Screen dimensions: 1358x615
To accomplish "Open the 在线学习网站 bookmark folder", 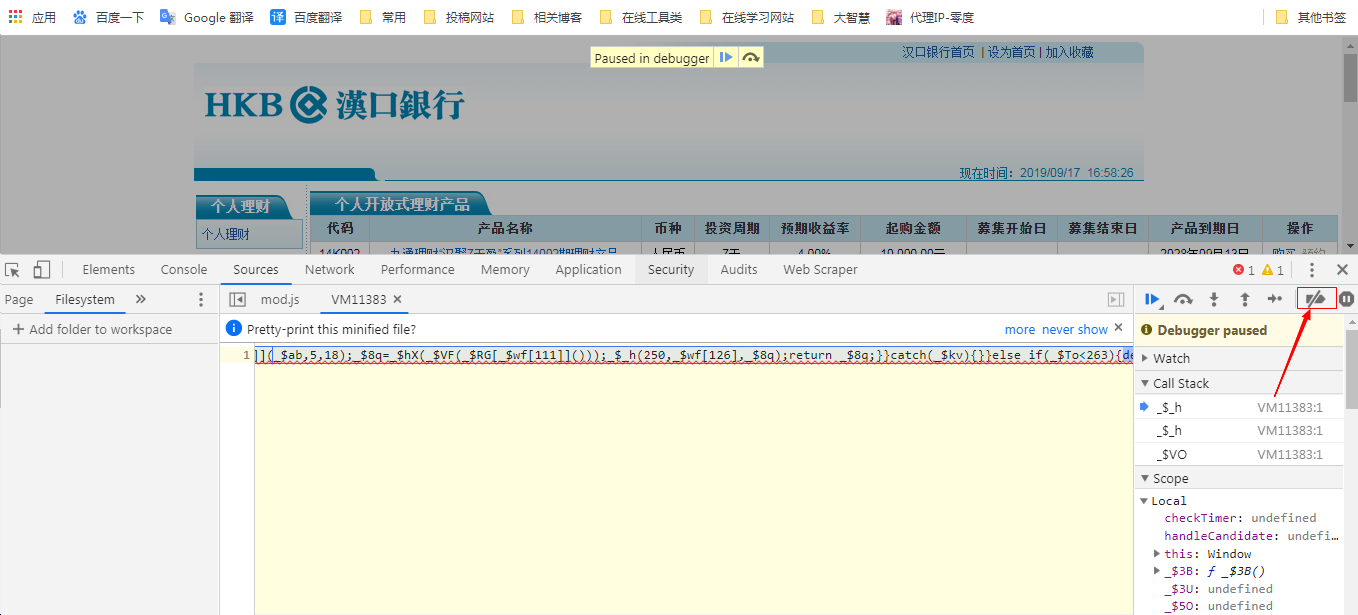I will click(x=746, y=17).
